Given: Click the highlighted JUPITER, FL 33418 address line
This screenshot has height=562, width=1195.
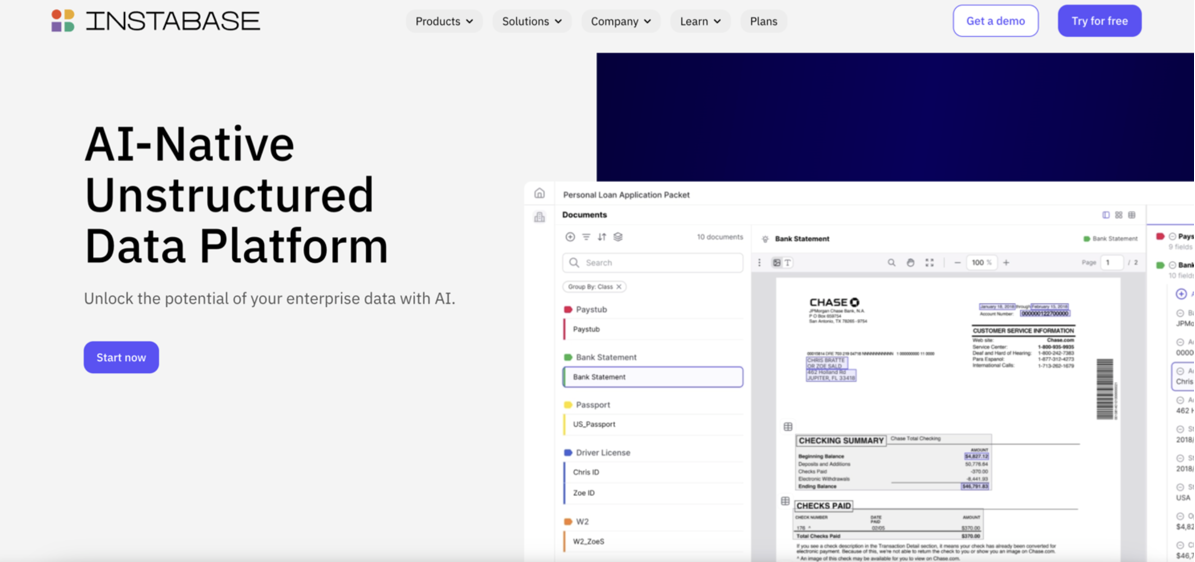Looking at the screenshot, I should 831,377.
